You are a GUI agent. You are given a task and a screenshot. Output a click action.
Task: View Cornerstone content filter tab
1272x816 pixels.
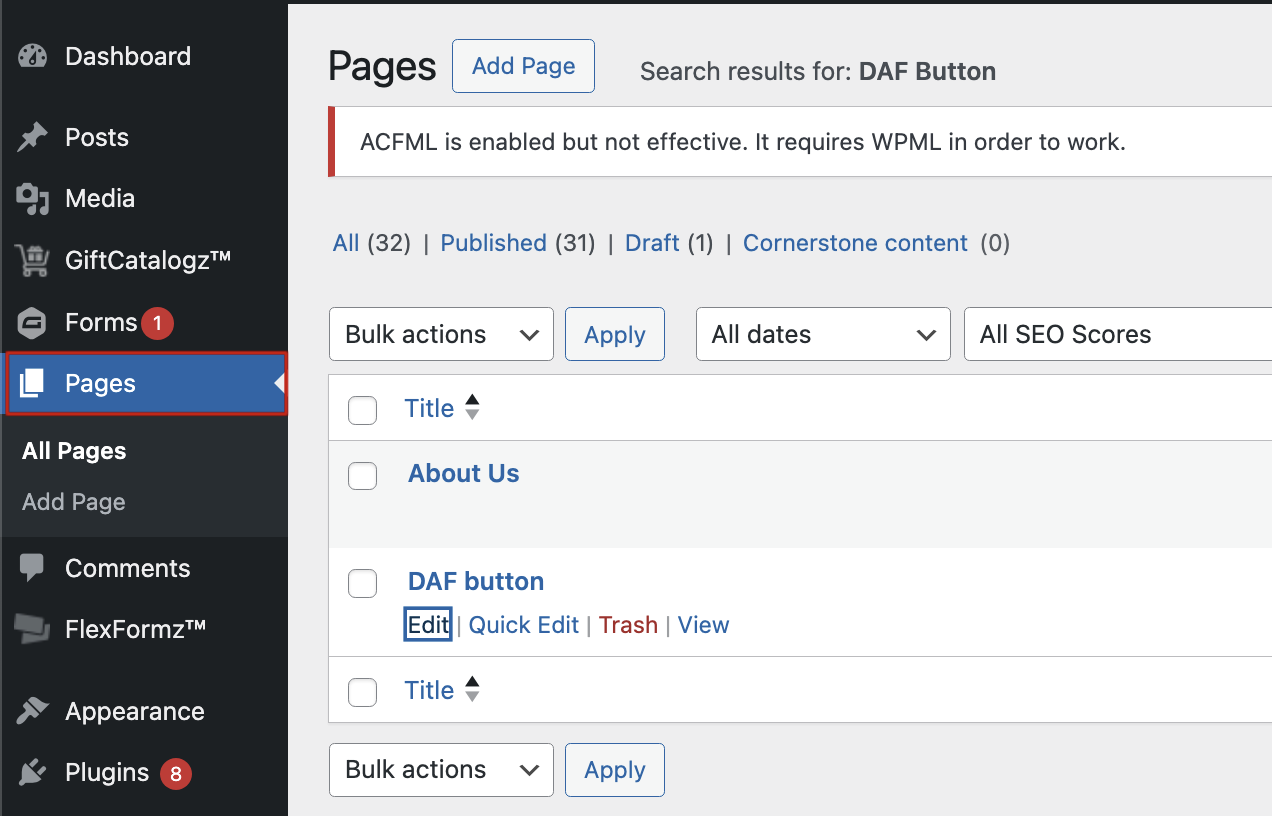tap(855, 243)
